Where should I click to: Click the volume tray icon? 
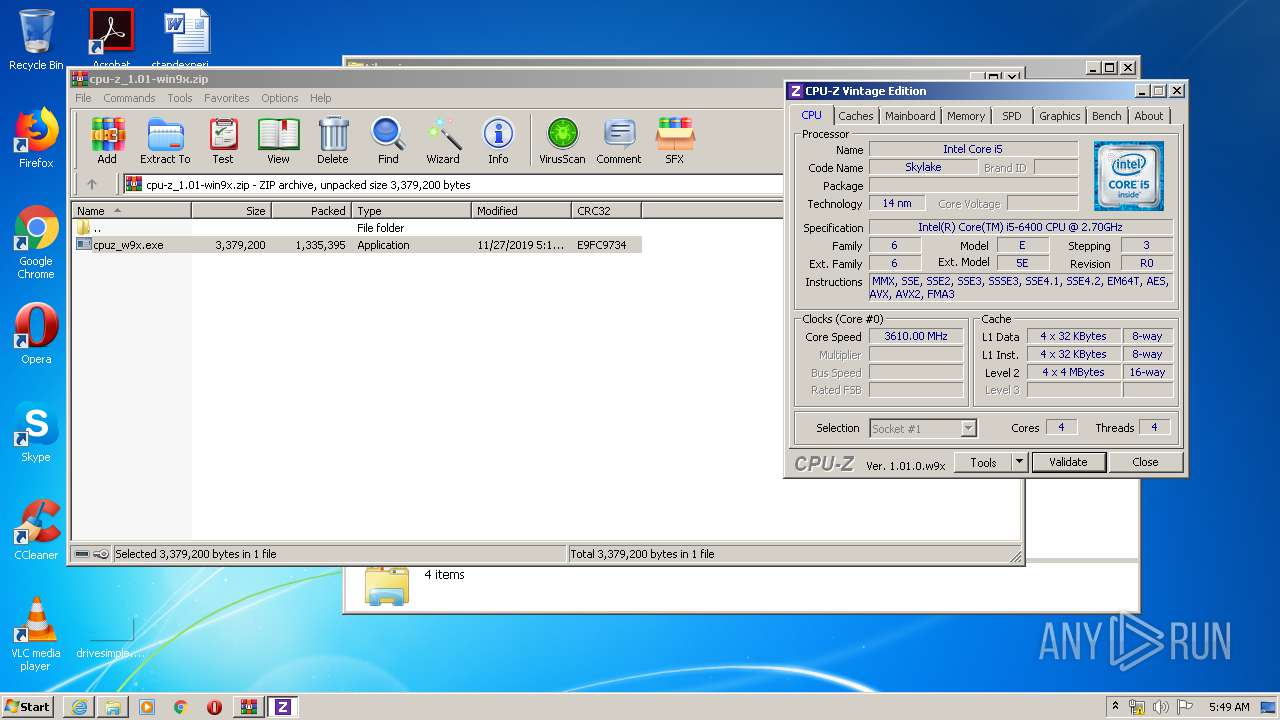pos(1161,707)
